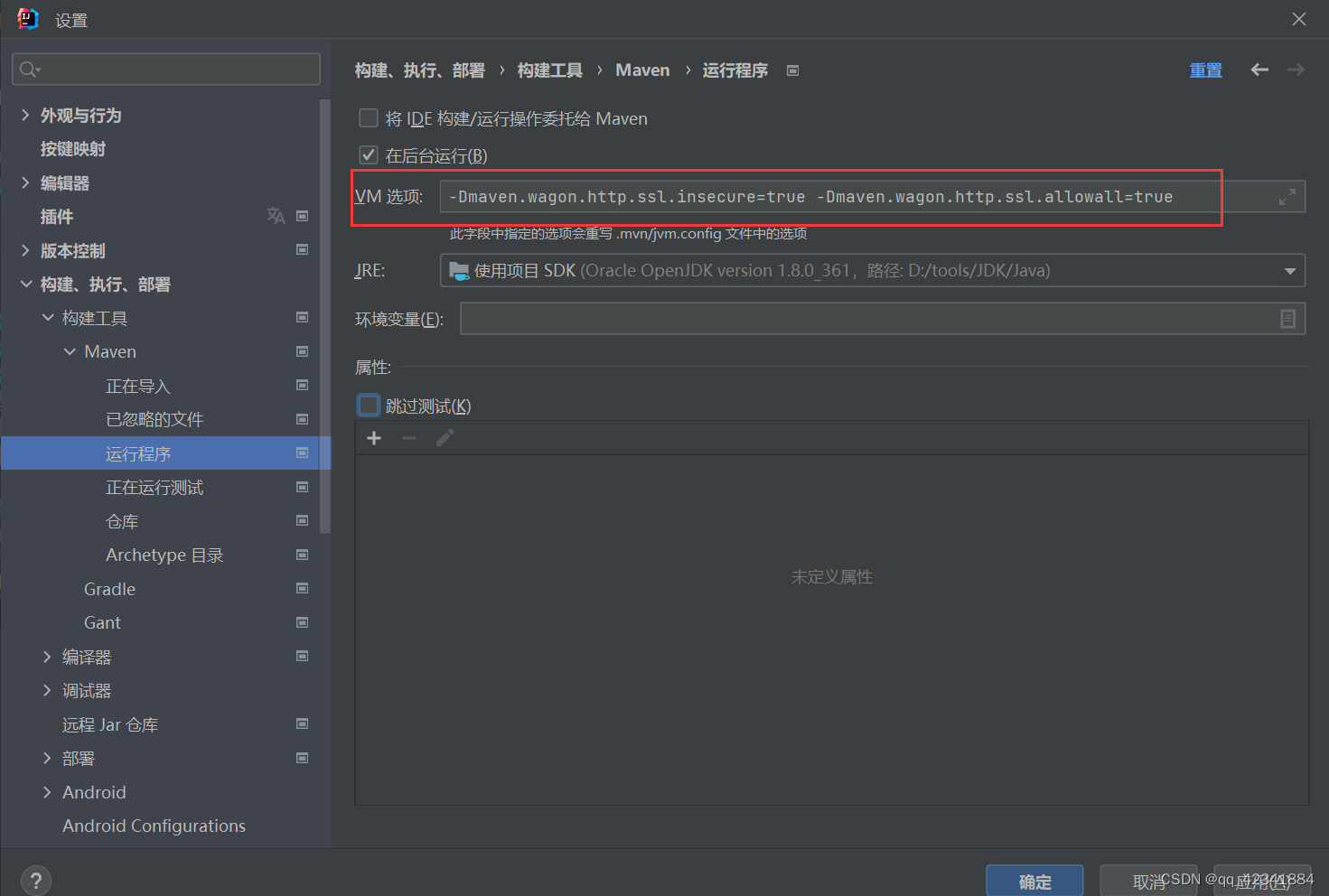Open Archetype 目录 settings page
Image resolution: width=1329 pixels, height=896 pixels.
point(164,555)
